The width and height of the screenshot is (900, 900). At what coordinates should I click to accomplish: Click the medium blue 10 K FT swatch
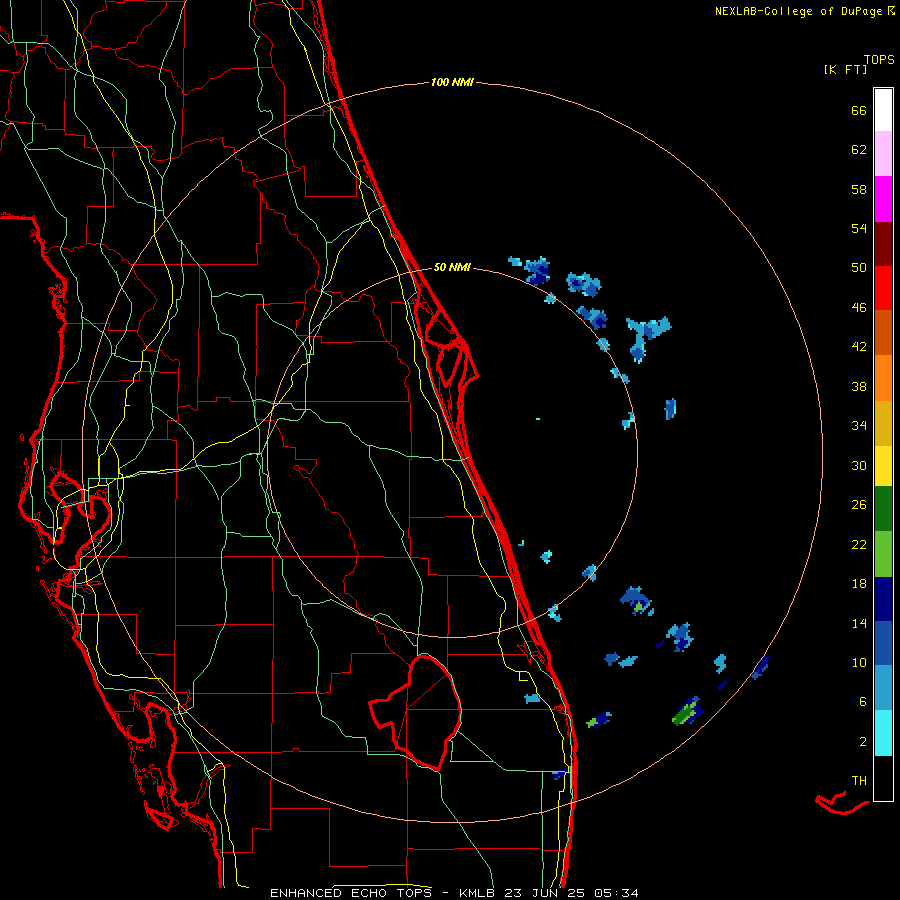point(883,643)
